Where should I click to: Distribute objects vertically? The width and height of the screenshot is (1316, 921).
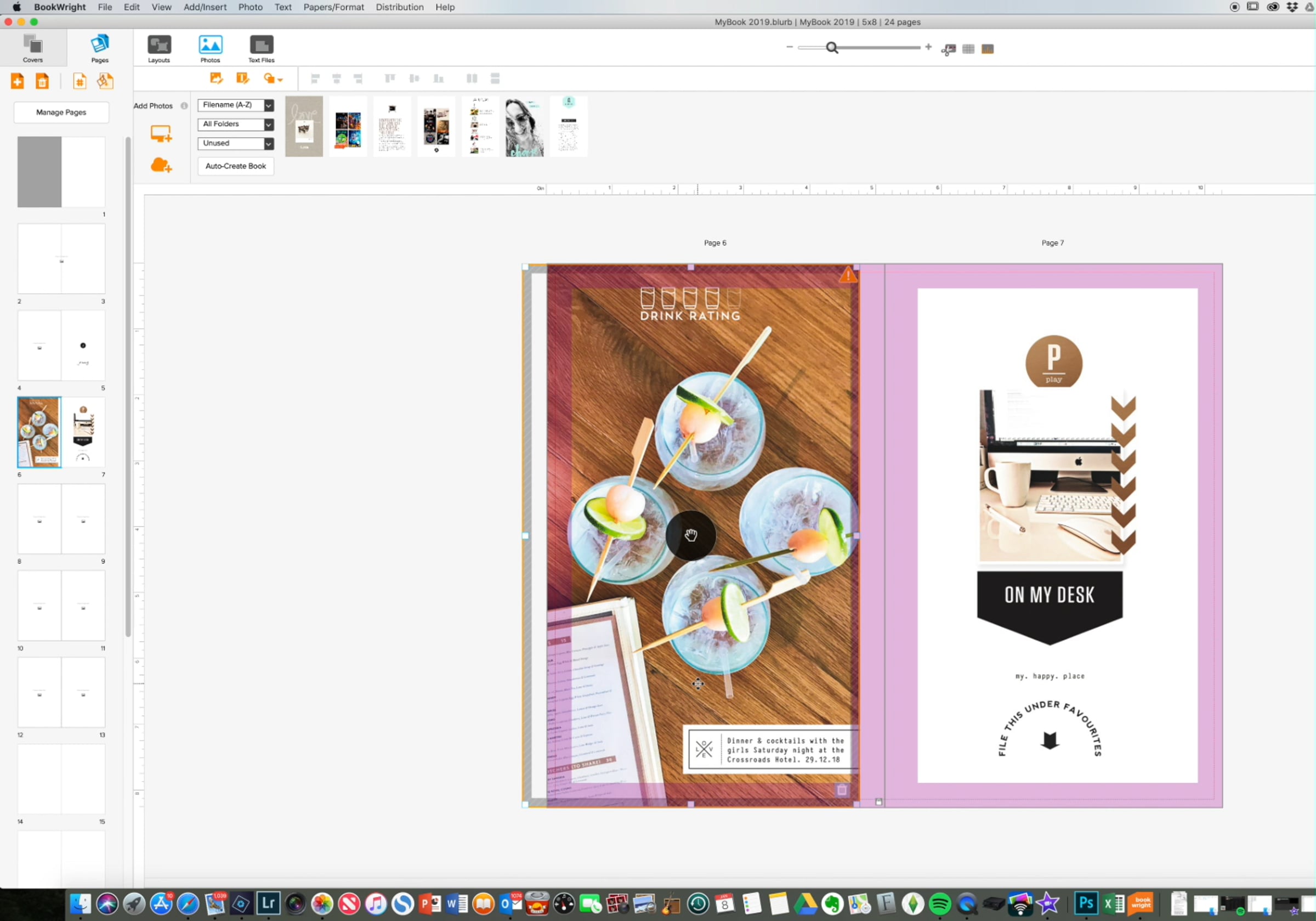pyautogui.click(x=495, y=78)
